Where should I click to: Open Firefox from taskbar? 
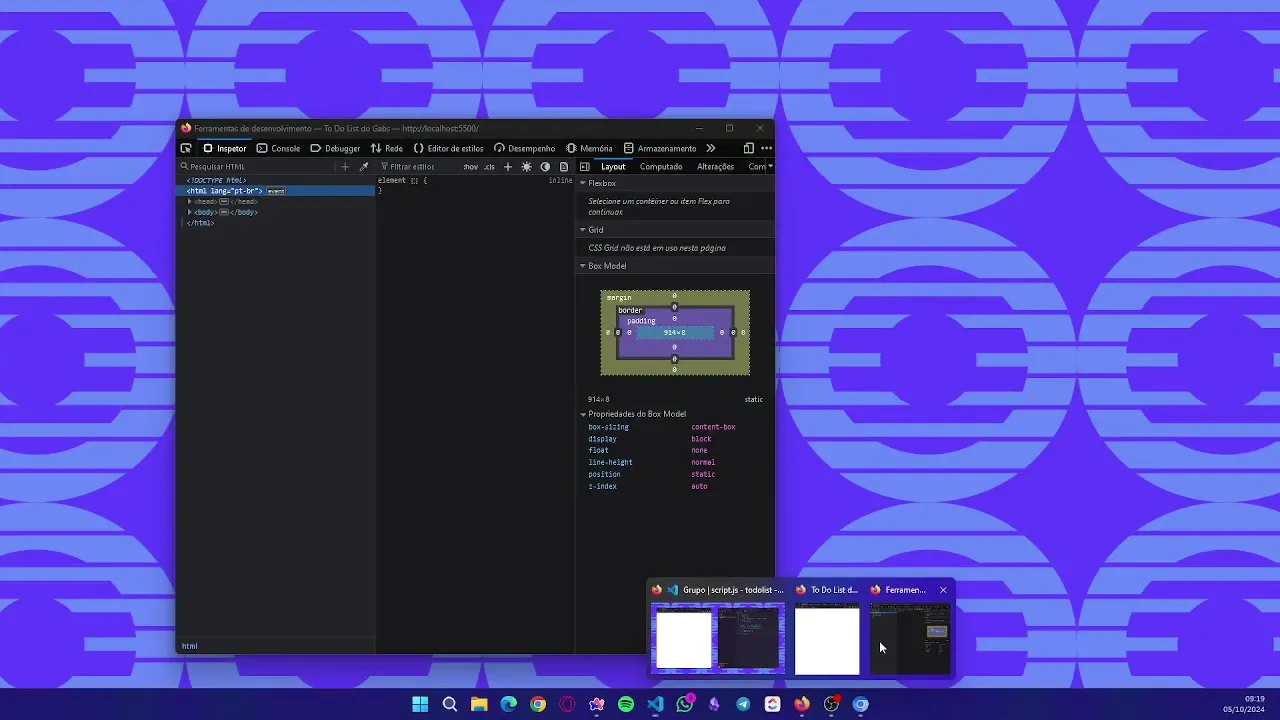pyautogui.click(x=802, y=704)
